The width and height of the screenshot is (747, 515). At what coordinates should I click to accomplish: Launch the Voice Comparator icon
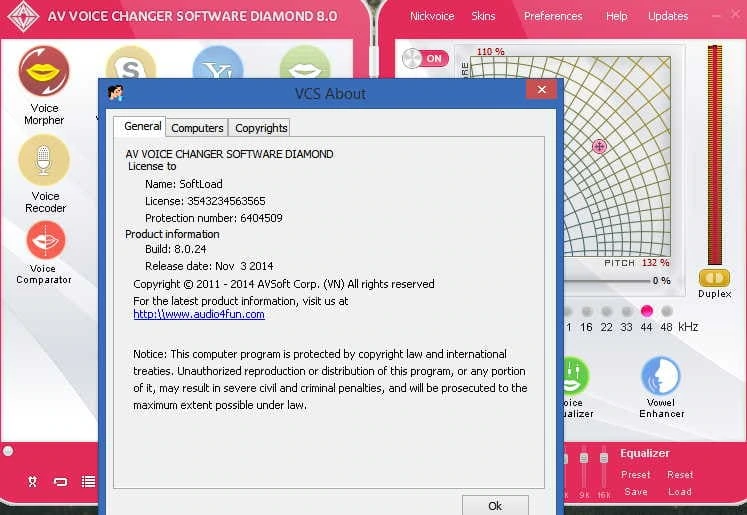pyautogui.click(x=46, y=240)
